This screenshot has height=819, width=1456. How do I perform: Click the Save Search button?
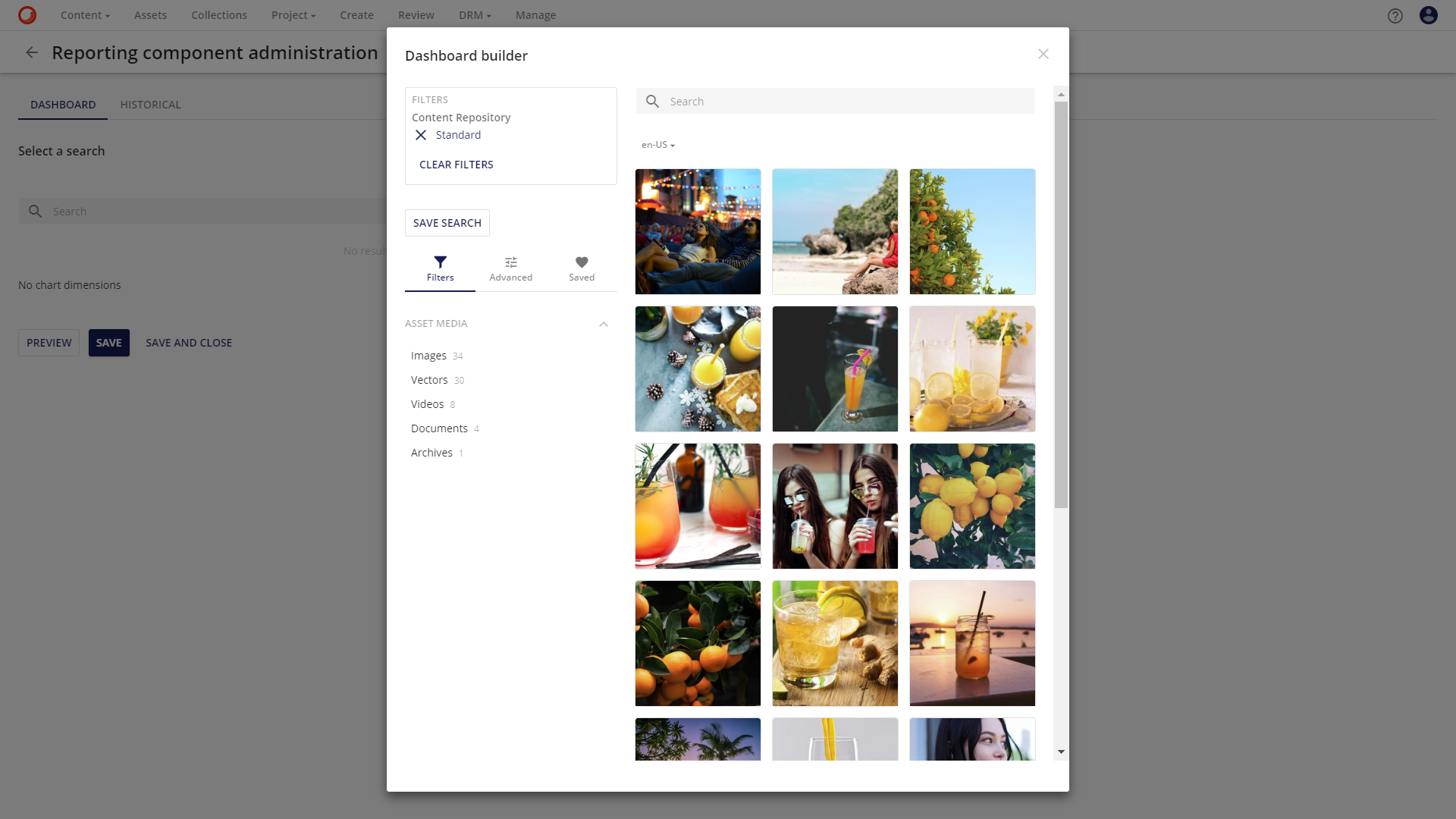[447, 222]
